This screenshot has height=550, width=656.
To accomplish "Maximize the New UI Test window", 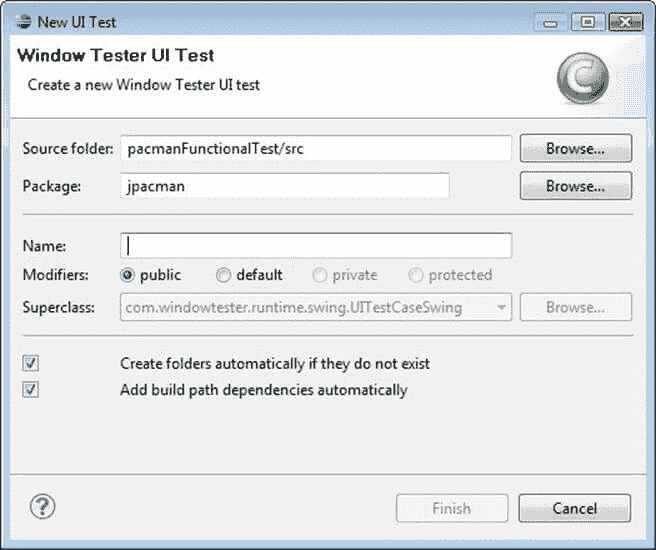I will [588, 22].
